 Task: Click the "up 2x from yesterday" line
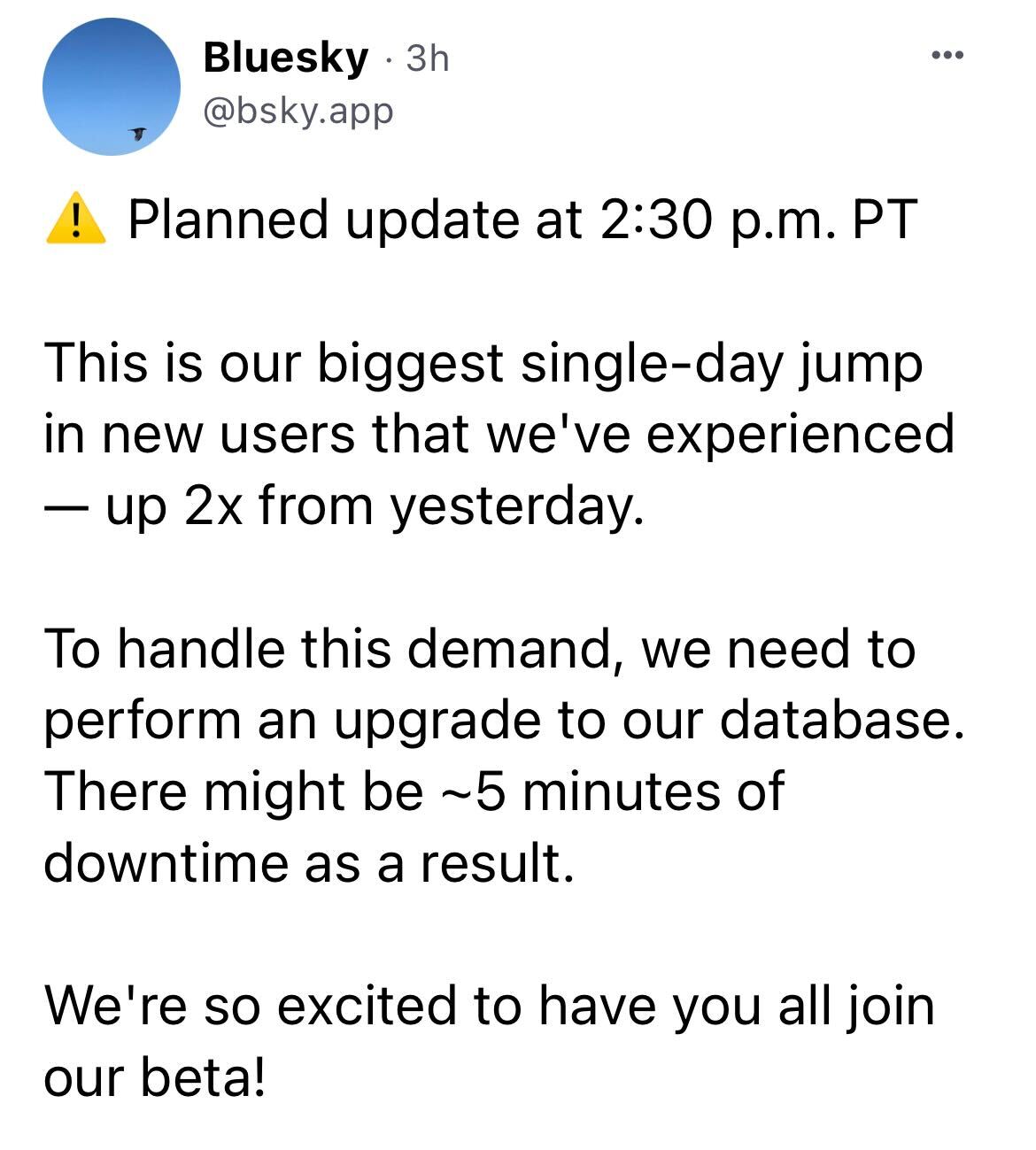tap(370, 506)
